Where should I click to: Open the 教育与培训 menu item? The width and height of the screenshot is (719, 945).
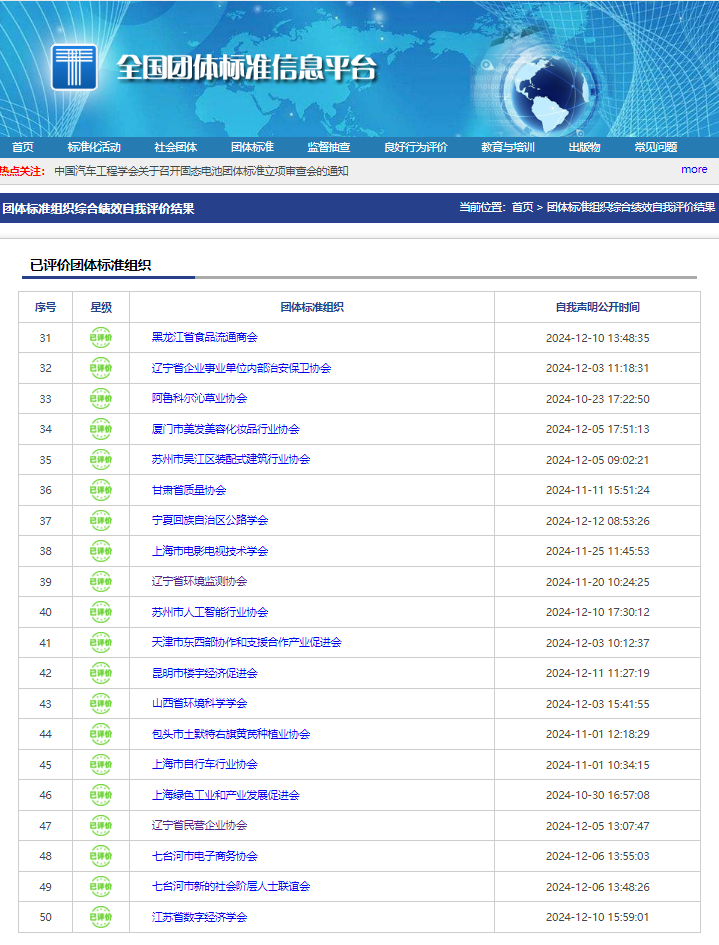508,147
